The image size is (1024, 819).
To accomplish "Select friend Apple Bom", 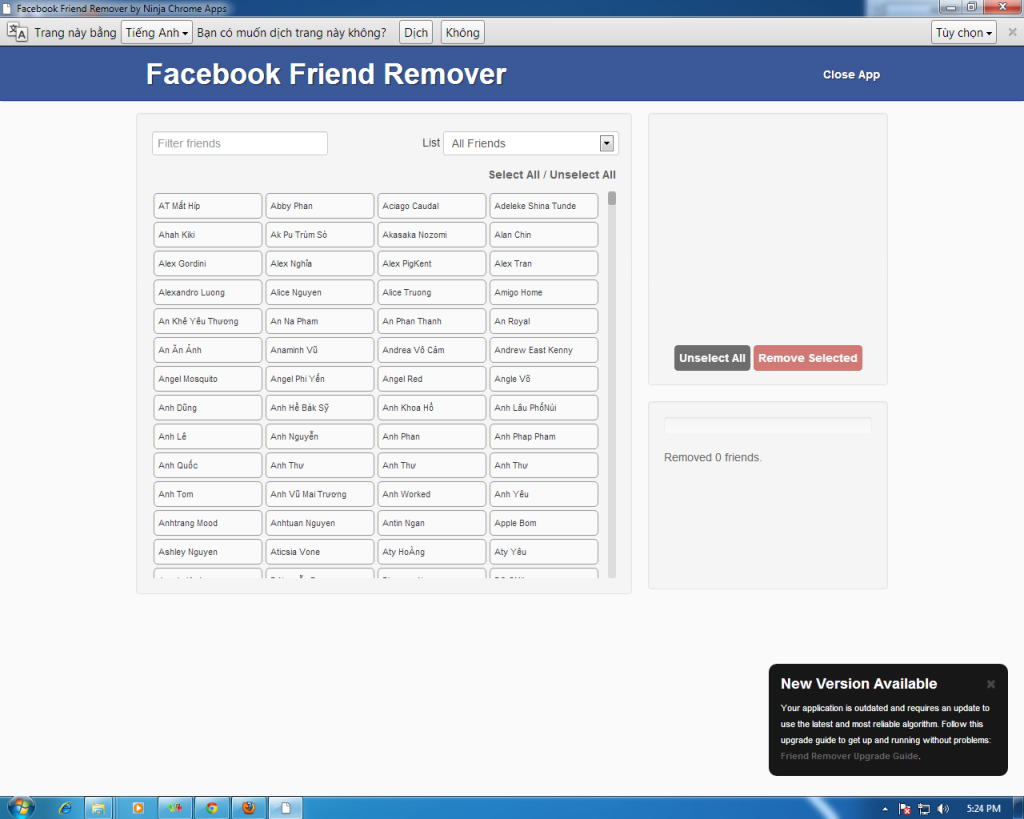I will pyautogui.click(x=544, y=522).
